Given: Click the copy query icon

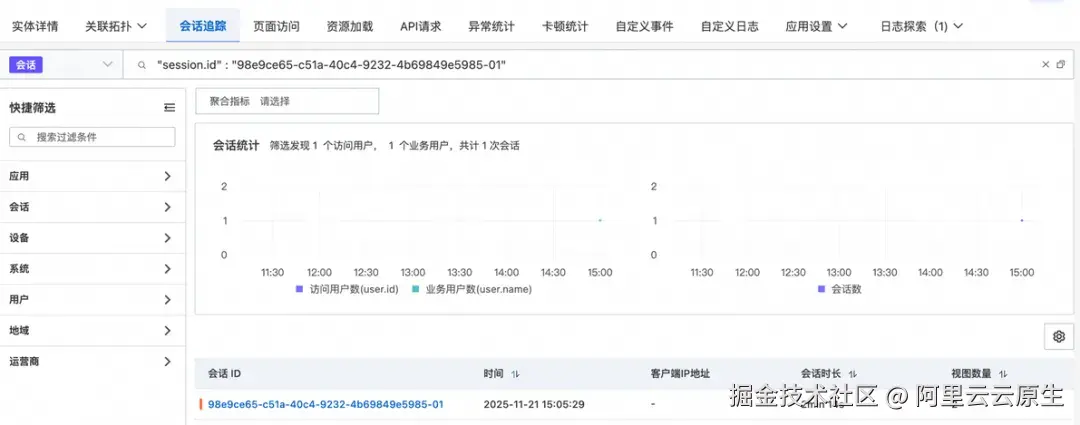Looking at the screenshot, I should [x=1061, y=65].
